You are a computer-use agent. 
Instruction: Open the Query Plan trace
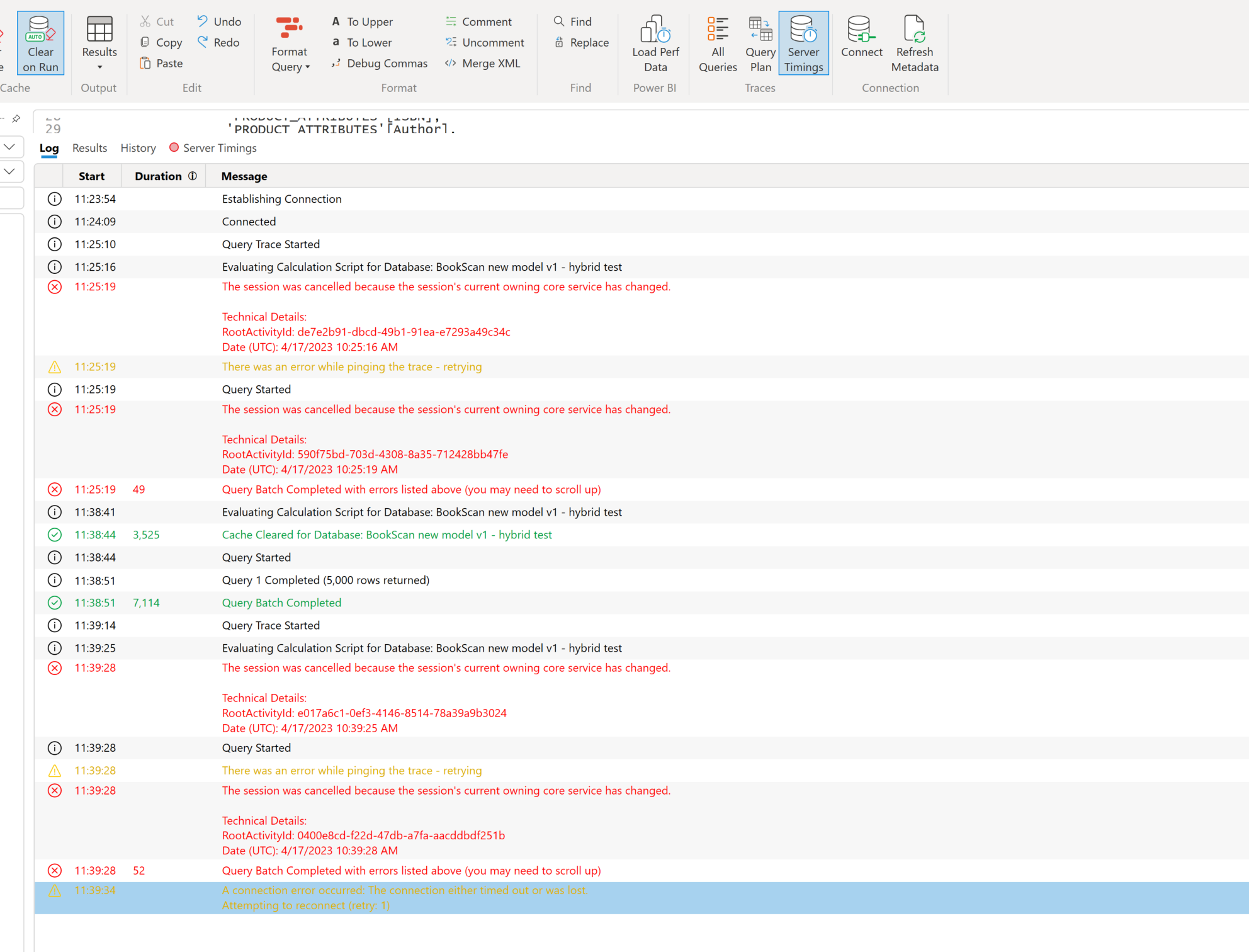pyautogui.click(x=760, y=42)
